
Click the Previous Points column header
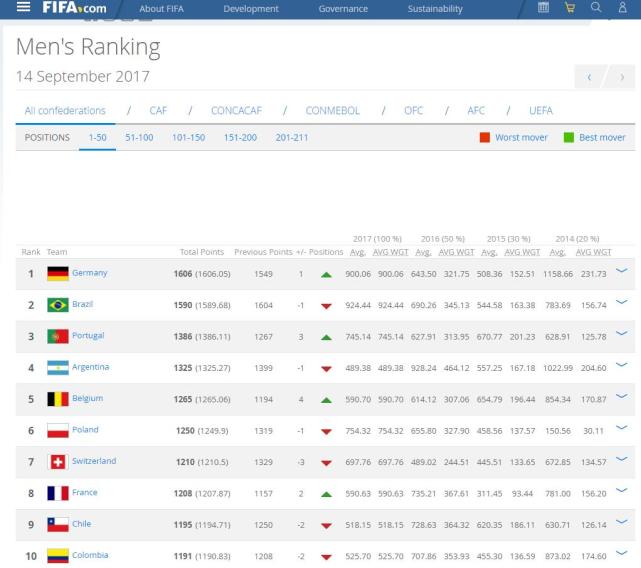tap(263, 252)
